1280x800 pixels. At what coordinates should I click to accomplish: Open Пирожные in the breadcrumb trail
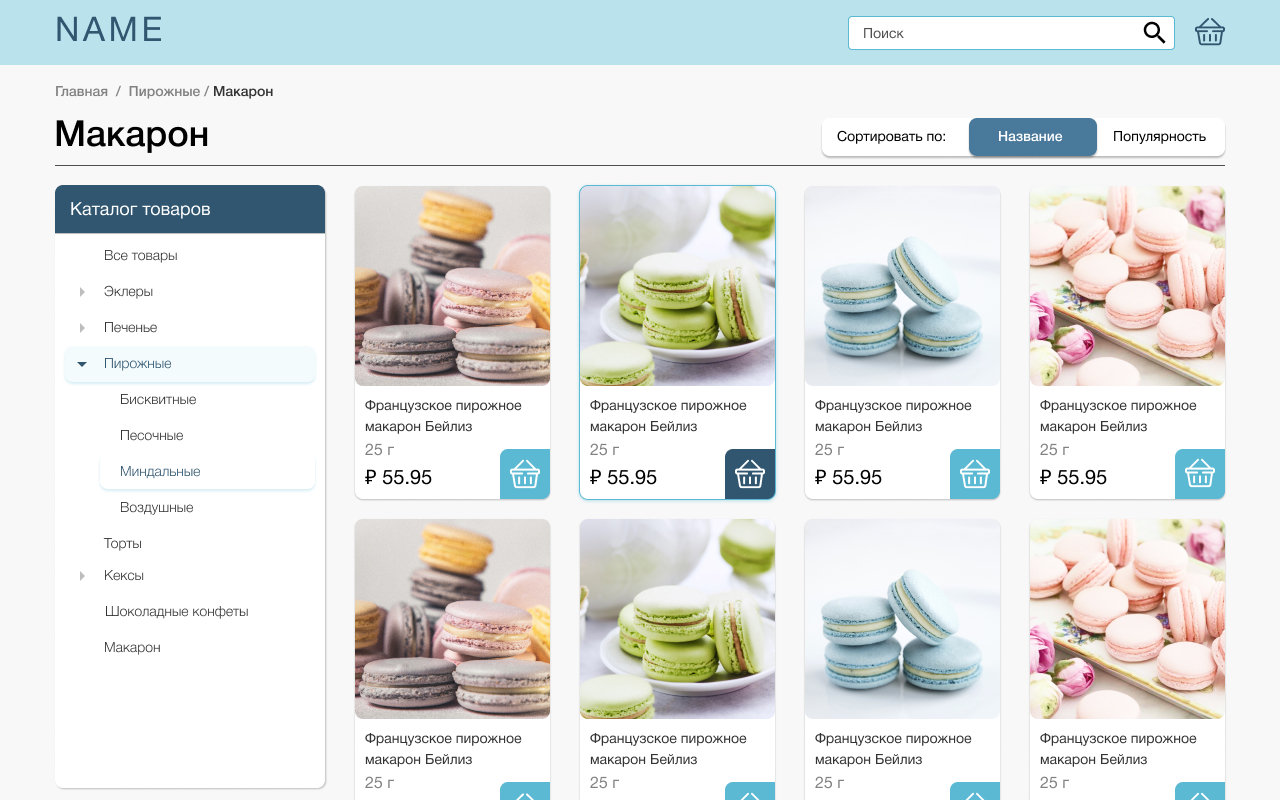[164, 91]
